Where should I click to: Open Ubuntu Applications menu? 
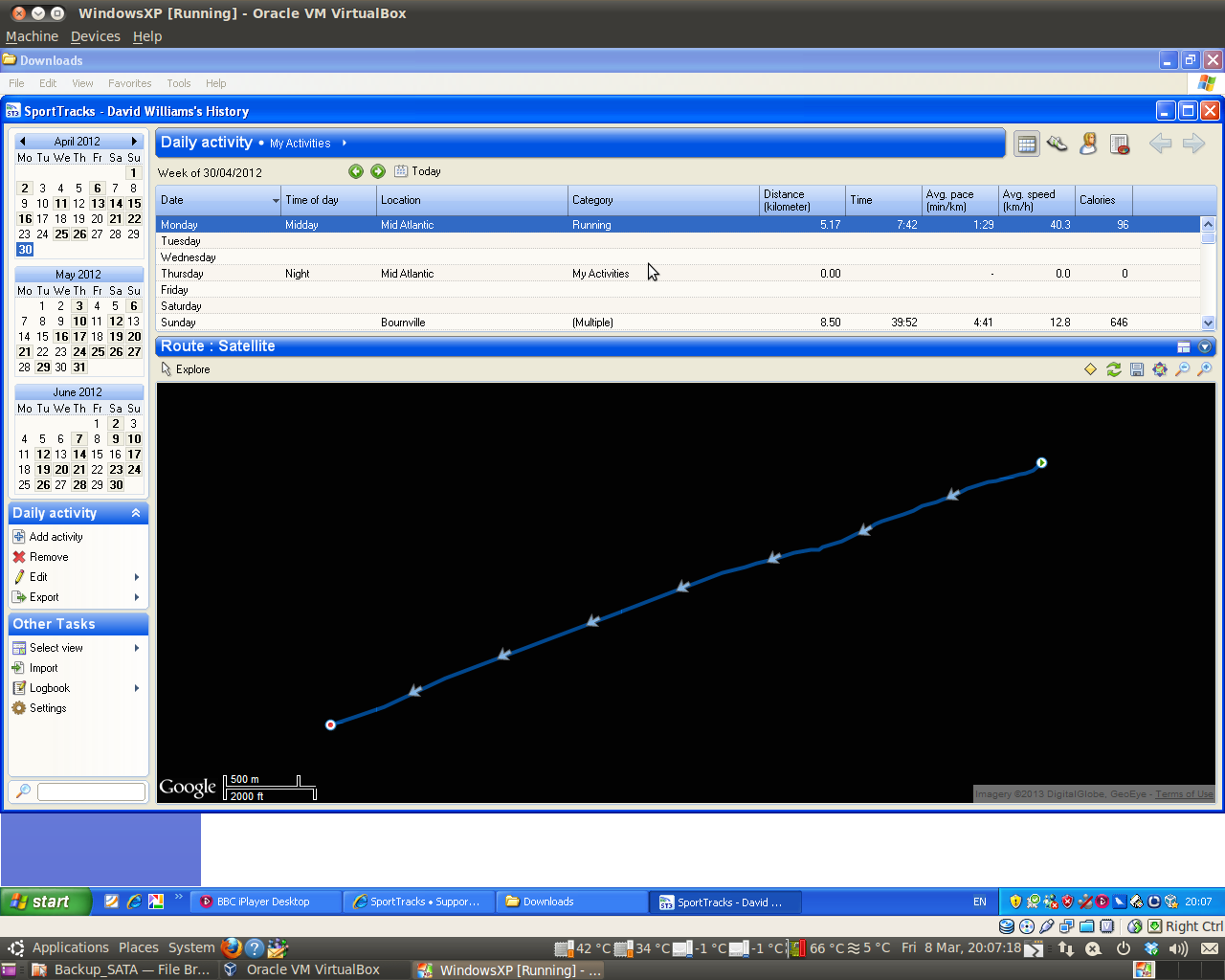point(70,947)
